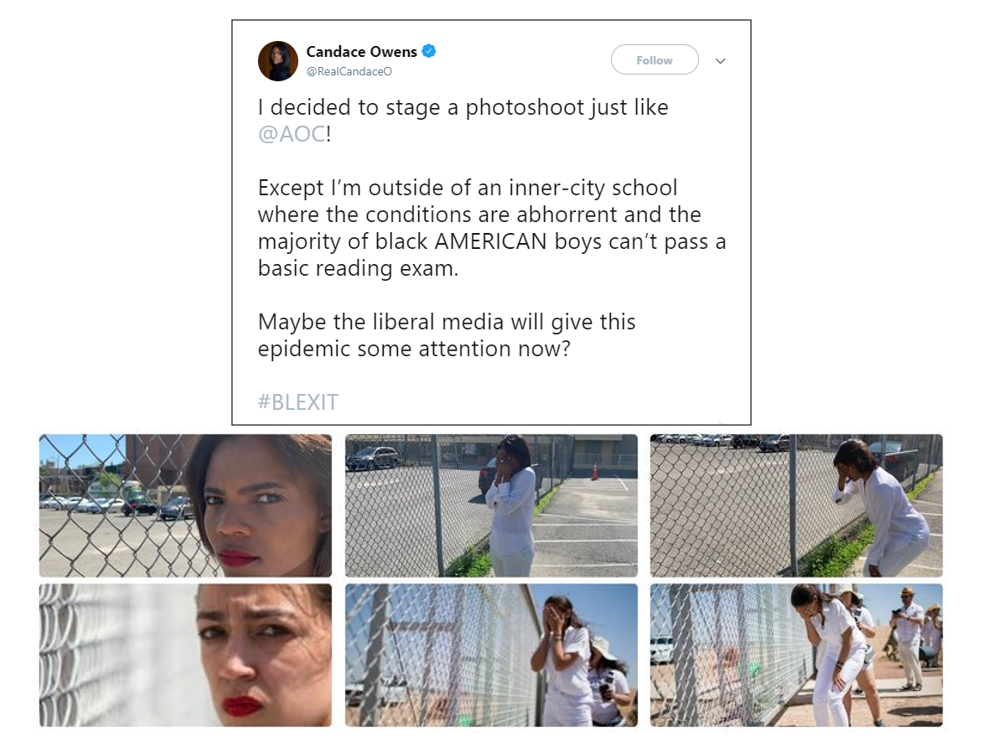Click the round profile avatar
This screenshot has width=982, height=756.
278,61
